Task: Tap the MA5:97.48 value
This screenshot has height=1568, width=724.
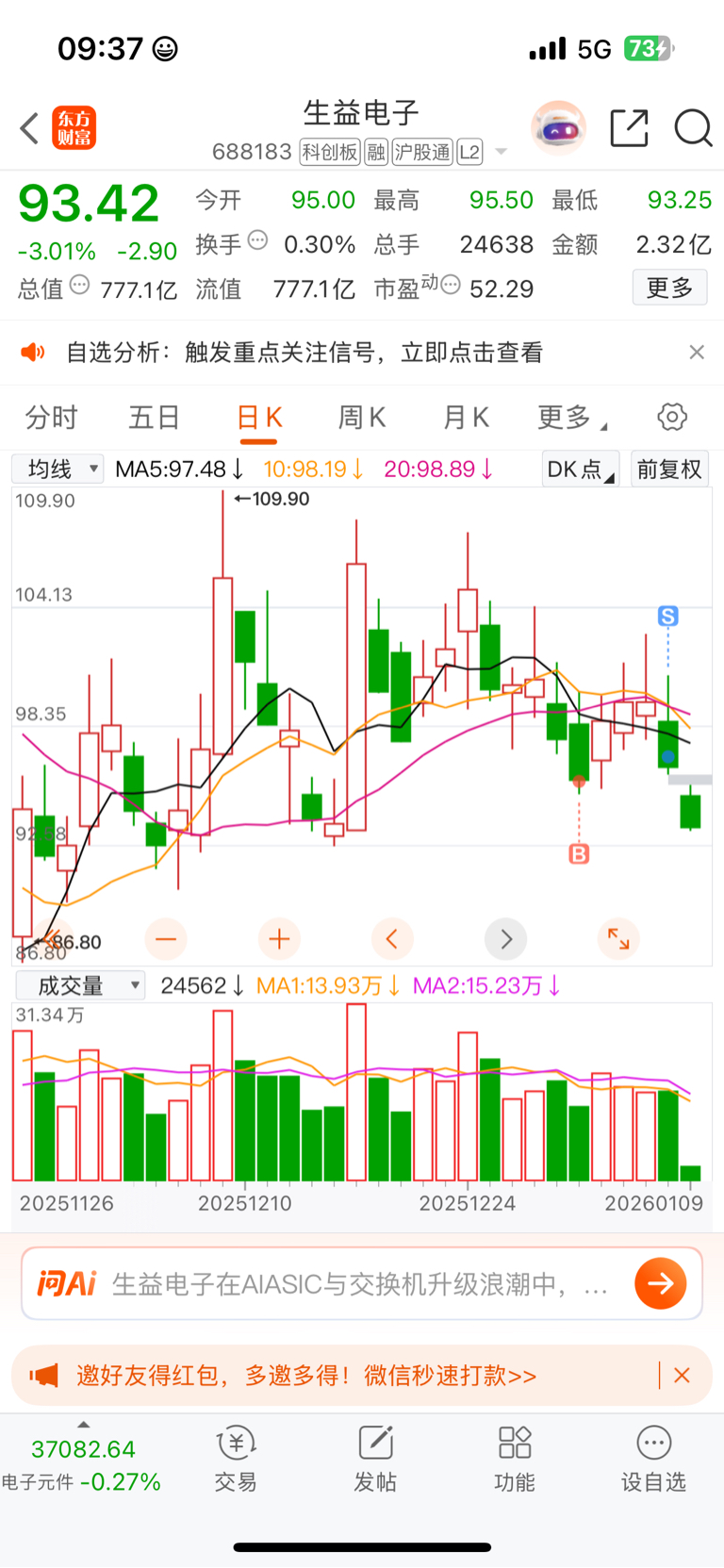Action: pyautogui.click(x=179, y=469)
